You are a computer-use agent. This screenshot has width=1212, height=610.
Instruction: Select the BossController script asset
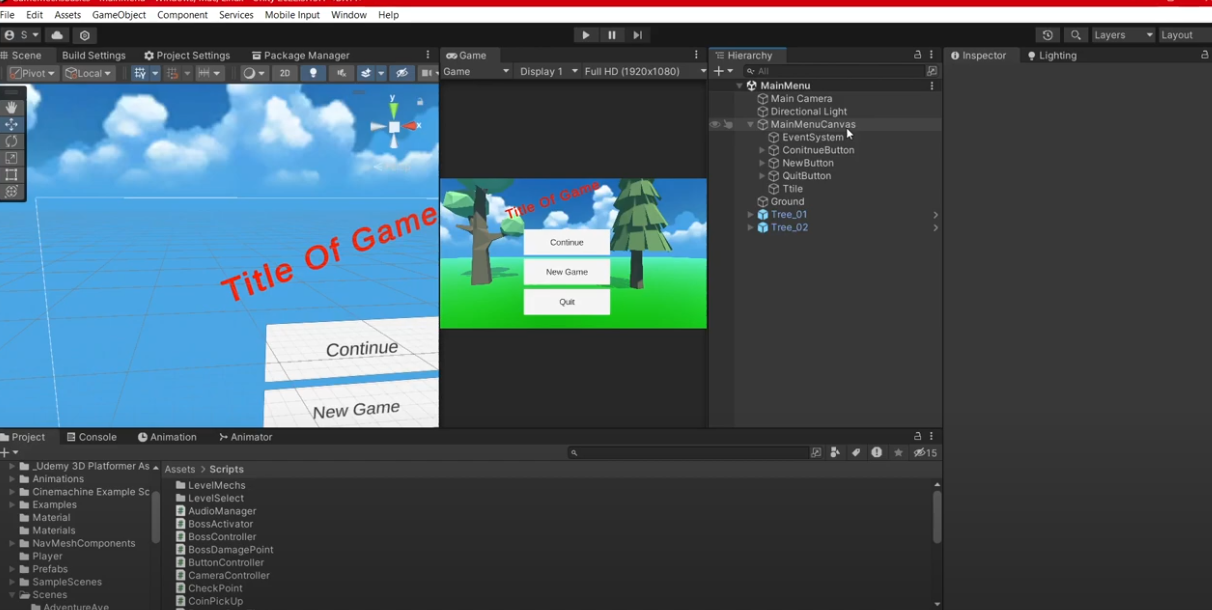[222, 537]
